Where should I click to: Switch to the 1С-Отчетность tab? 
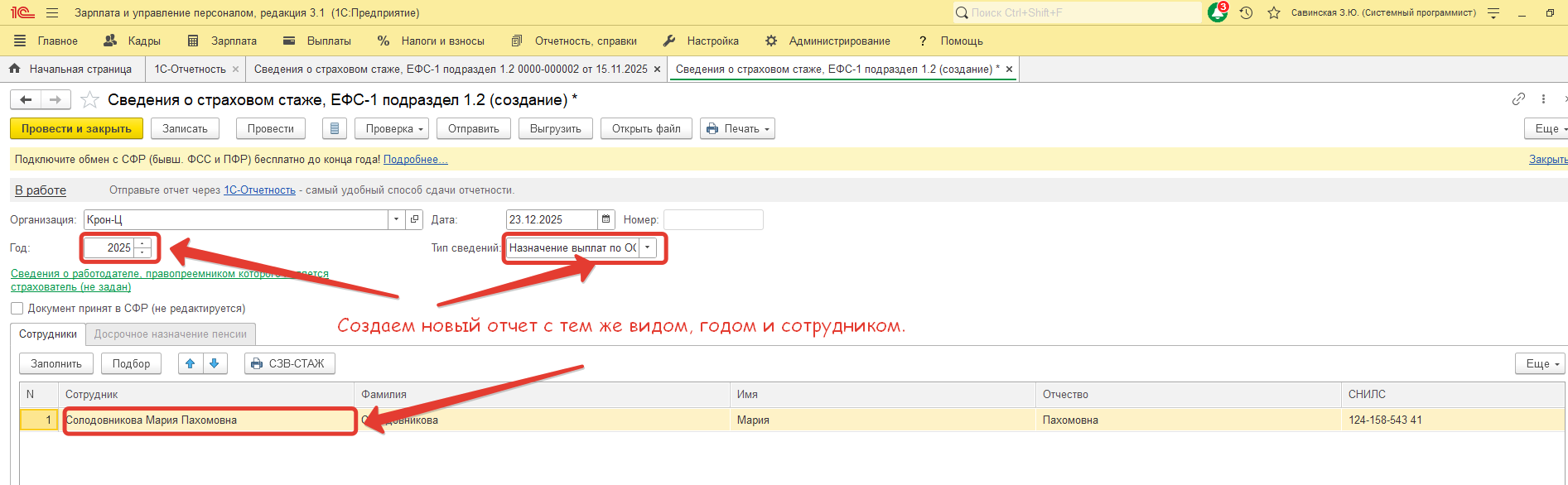point(190,70)
